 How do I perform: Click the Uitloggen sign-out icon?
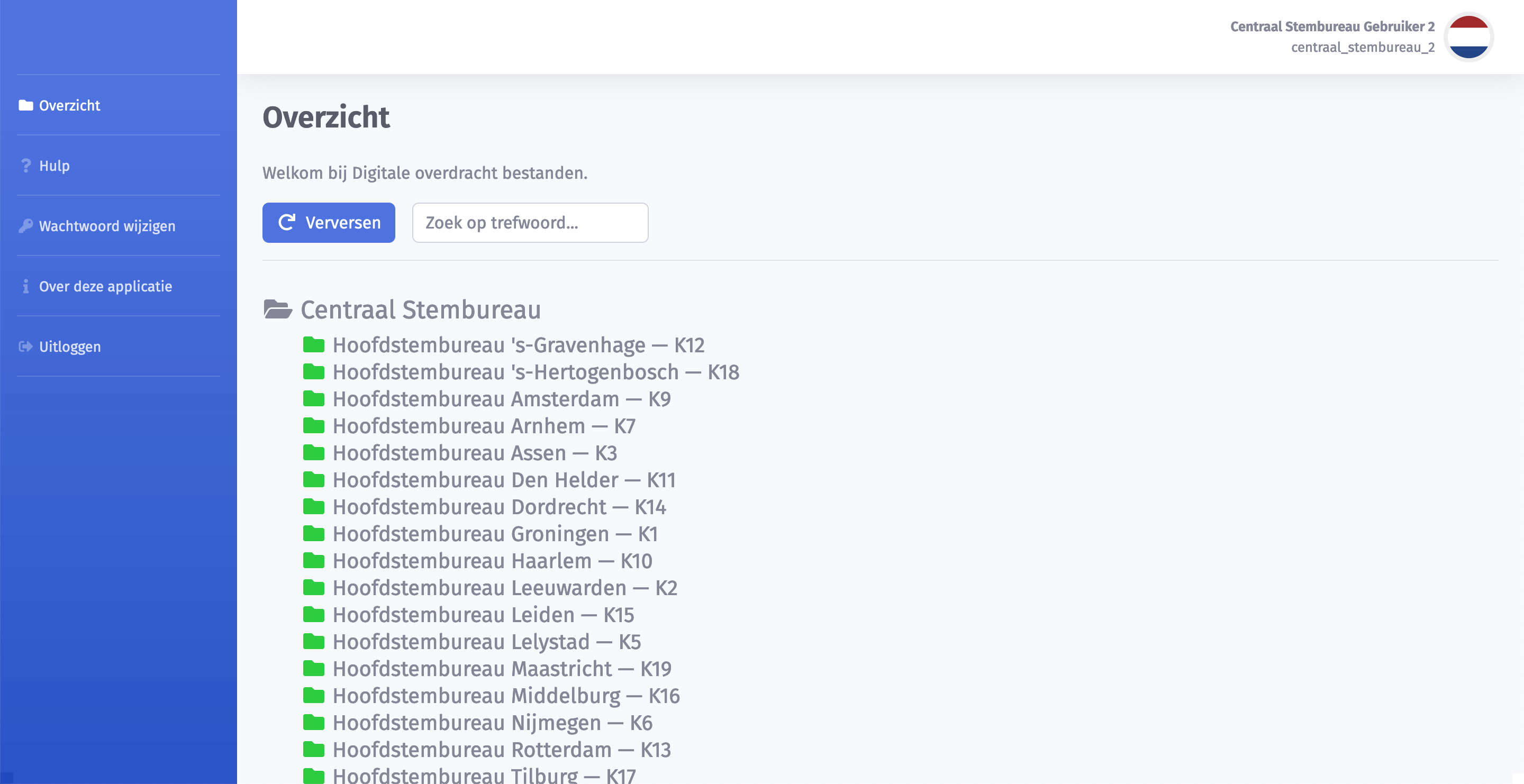[25, 347]
